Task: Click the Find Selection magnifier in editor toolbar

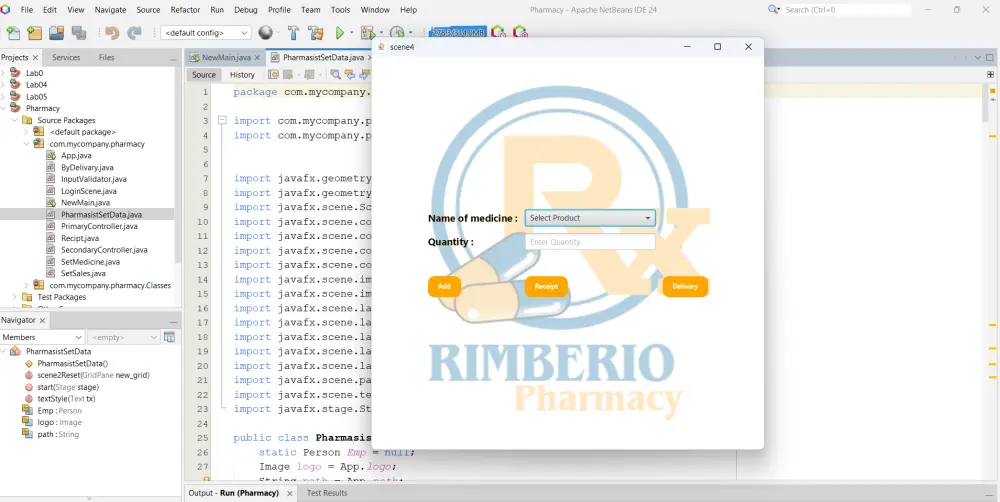Action: click(x=335, y=75)
